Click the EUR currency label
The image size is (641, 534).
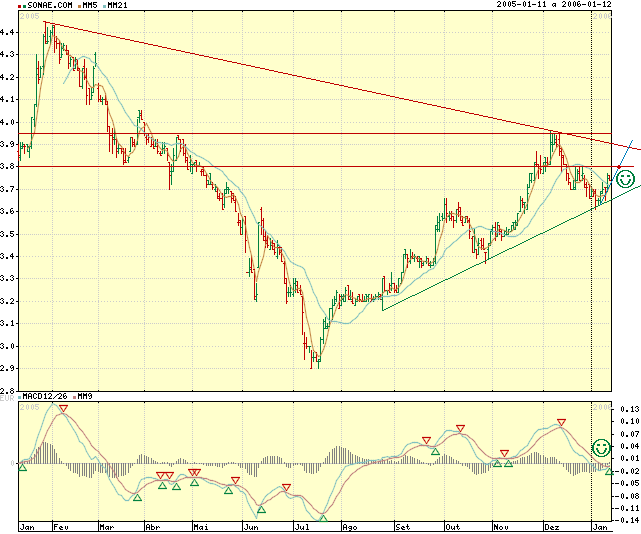(7, 398)
